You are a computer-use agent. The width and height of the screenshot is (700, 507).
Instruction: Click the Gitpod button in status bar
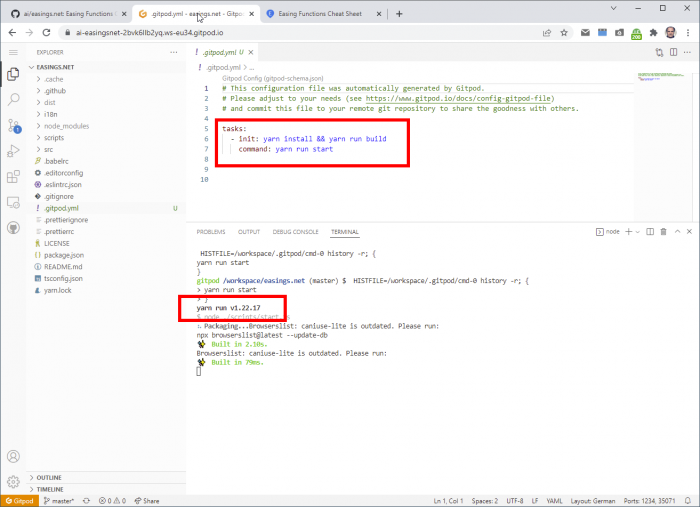(x=19, y=501)
